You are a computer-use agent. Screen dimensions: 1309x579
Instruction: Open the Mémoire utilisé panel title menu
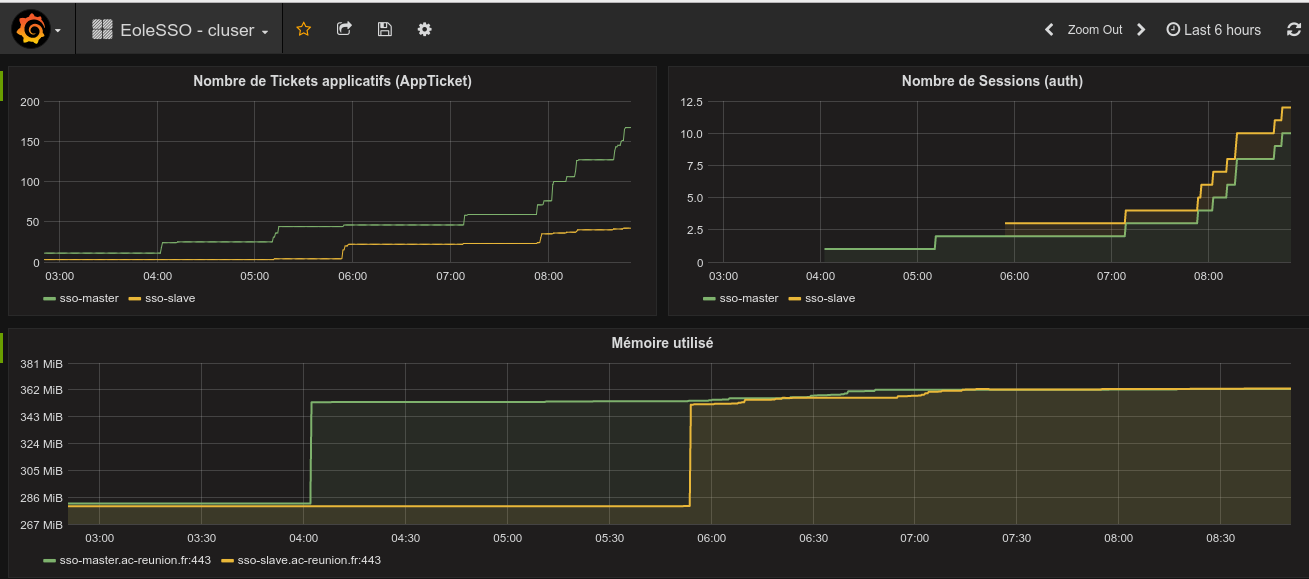(x=661, y=343)
